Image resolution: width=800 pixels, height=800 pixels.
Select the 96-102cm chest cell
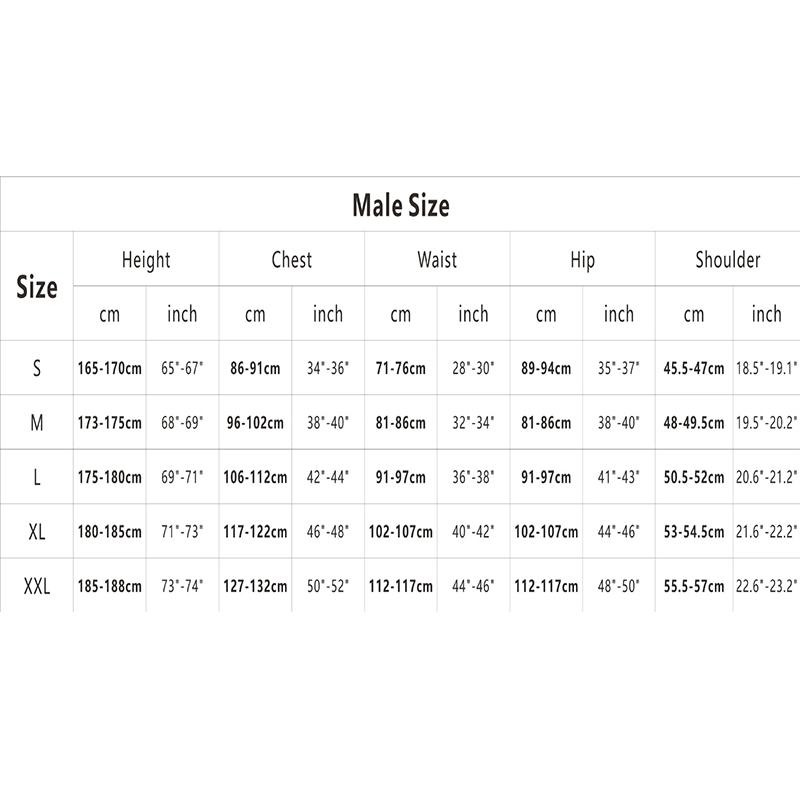[255, 423]
